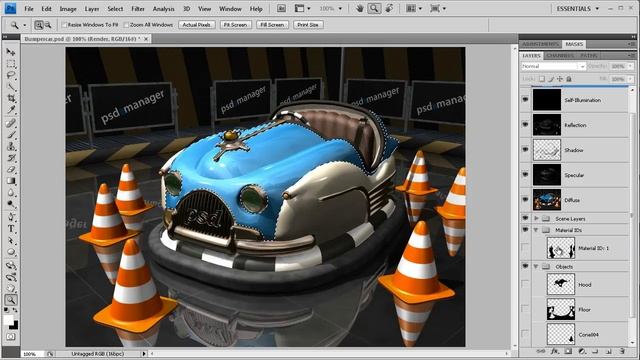The height and width of the screenshot is (360, 640).
Task: Add a layer mask
Action: coord(568,351)
